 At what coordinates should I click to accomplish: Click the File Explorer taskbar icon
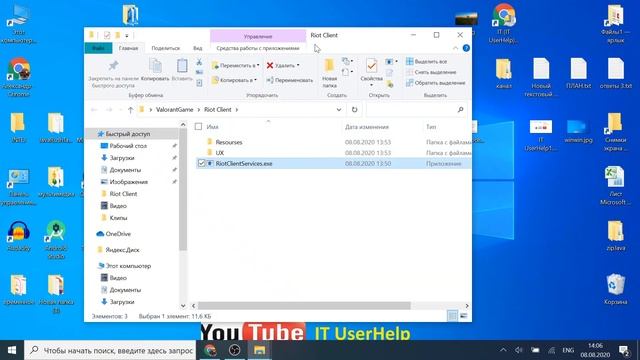click(260, 350)
